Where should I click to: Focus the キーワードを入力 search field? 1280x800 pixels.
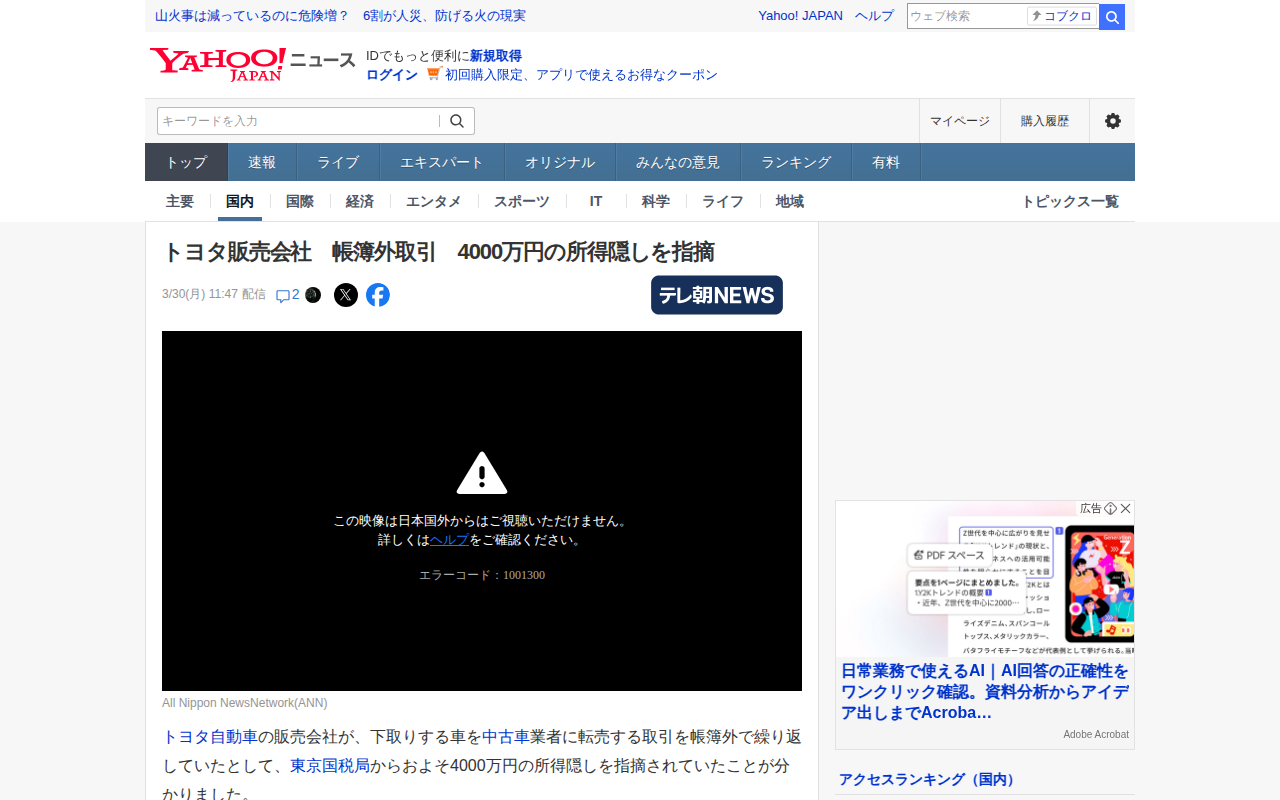[298, 121]
